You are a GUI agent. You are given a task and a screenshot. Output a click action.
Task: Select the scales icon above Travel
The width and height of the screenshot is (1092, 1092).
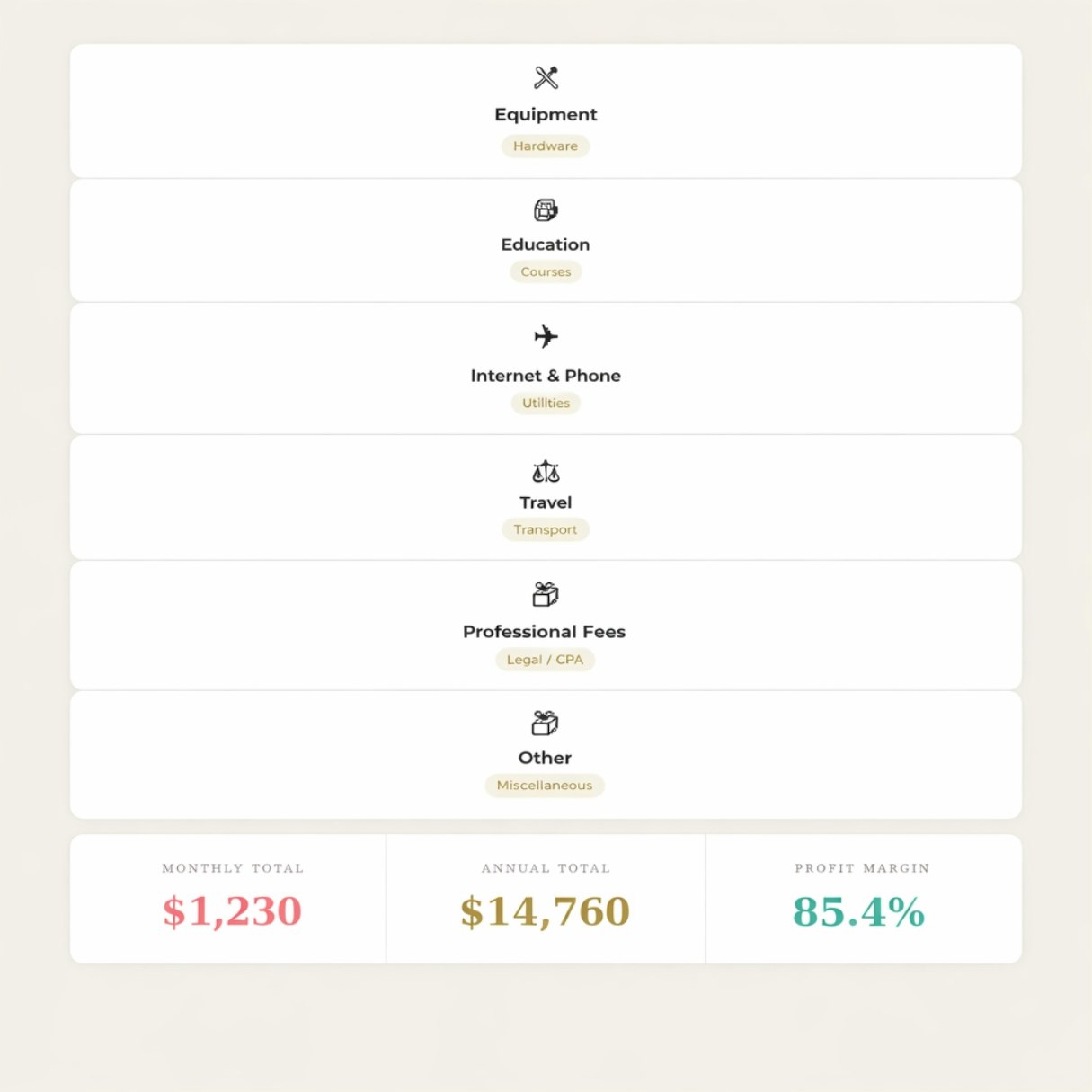click(546, 470)
